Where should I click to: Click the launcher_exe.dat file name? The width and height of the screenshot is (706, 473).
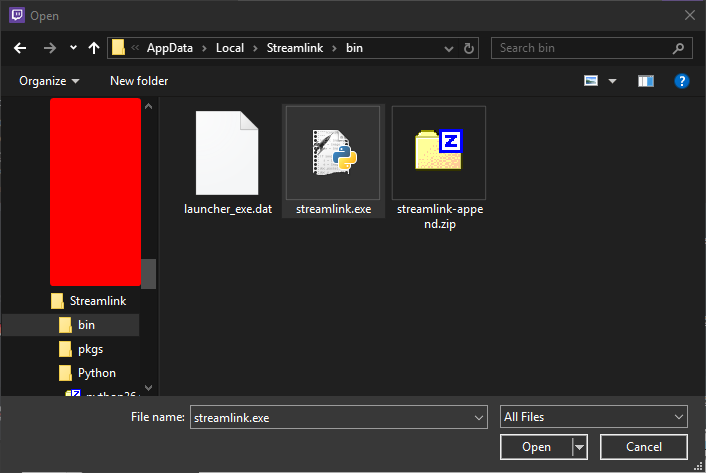(228, 209)
